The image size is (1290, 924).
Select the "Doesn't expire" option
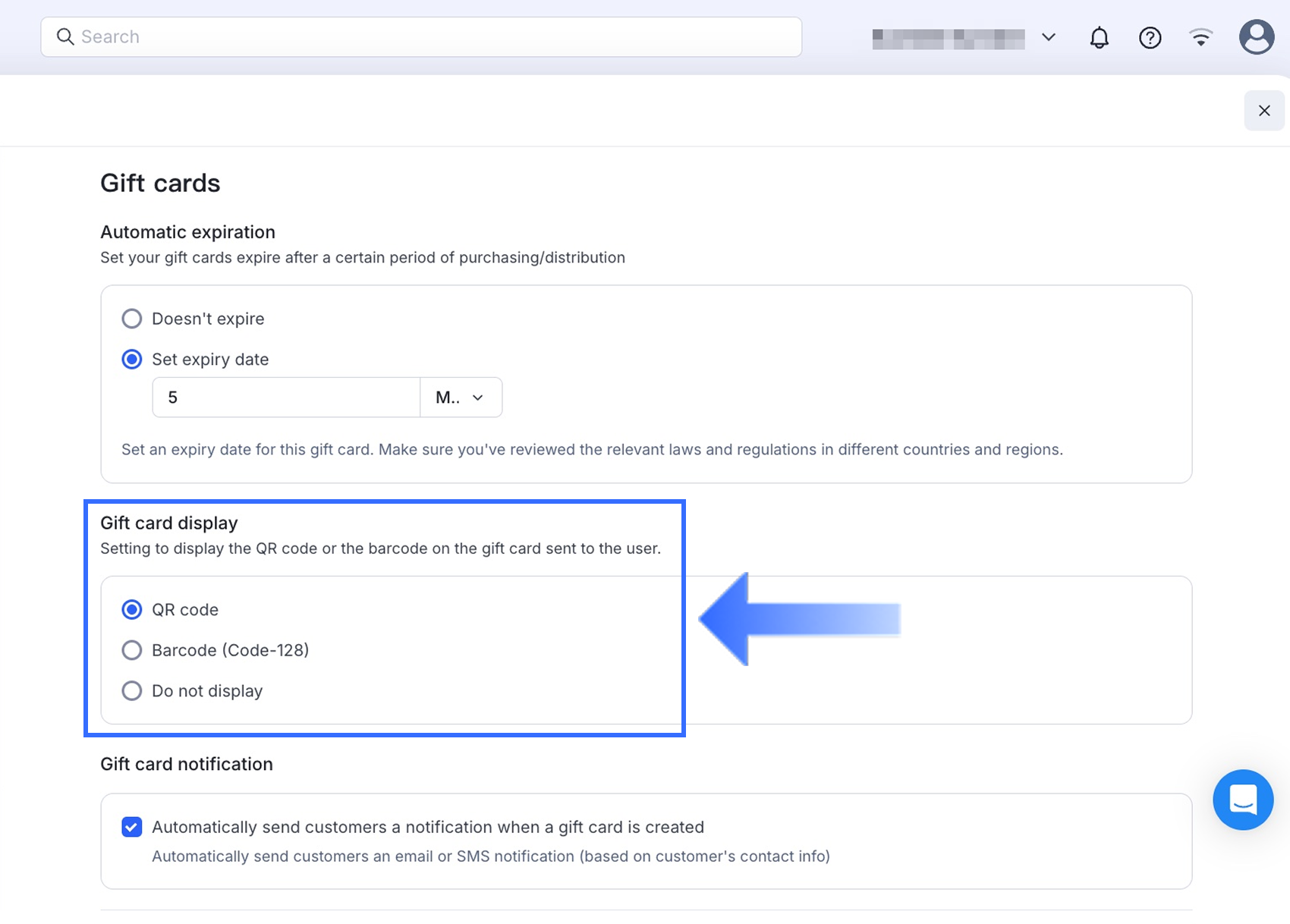pyautogui.click(x=132, y=319)
